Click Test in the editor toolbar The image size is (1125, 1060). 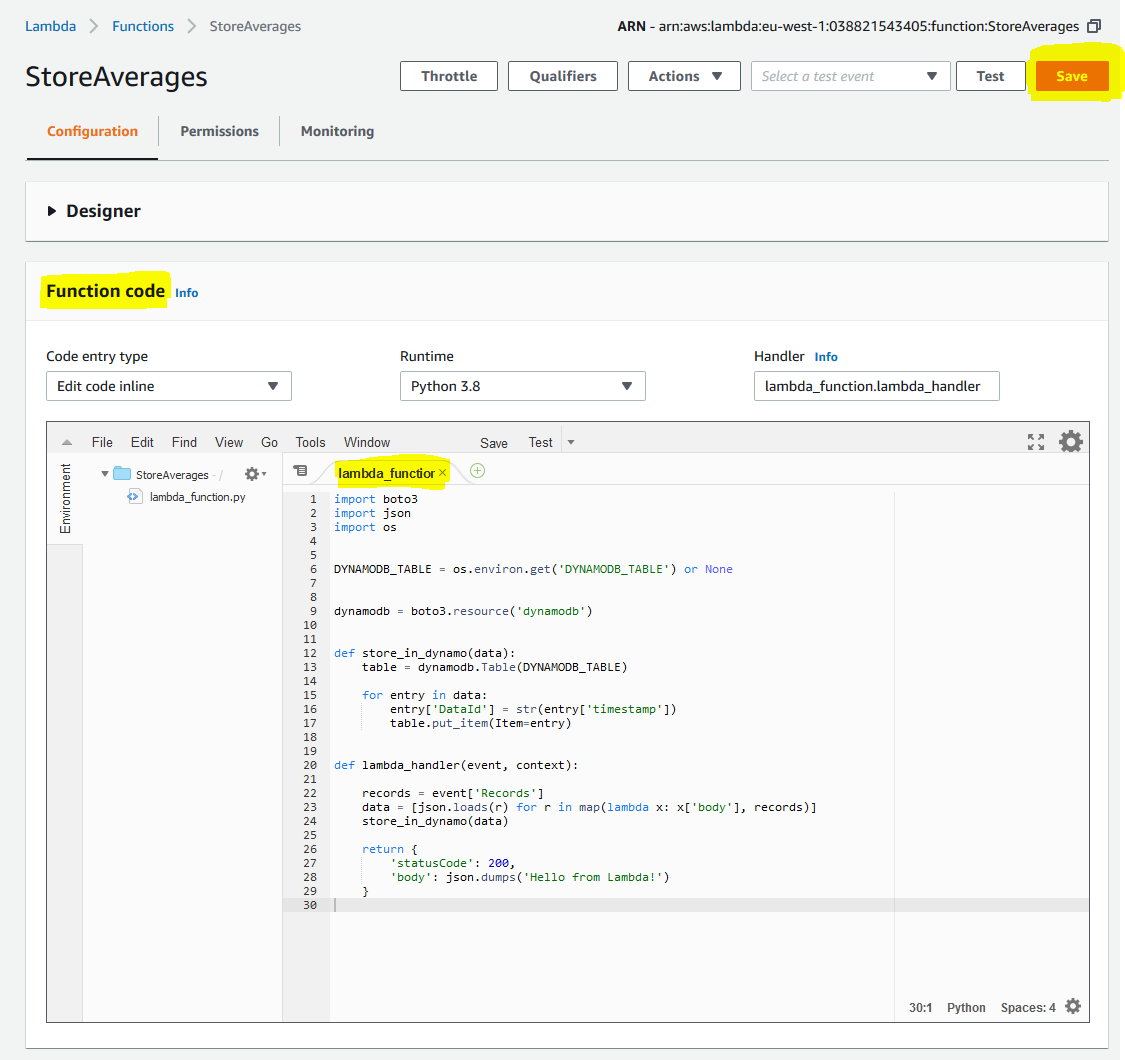[x=540, y=443]
